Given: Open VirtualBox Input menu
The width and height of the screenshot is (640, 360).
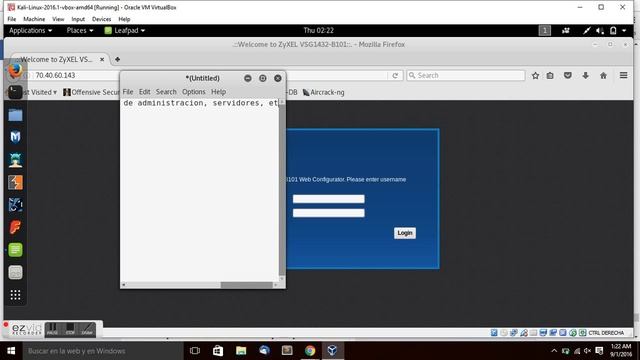Looking at the screenshot, I should pos(78,19).
